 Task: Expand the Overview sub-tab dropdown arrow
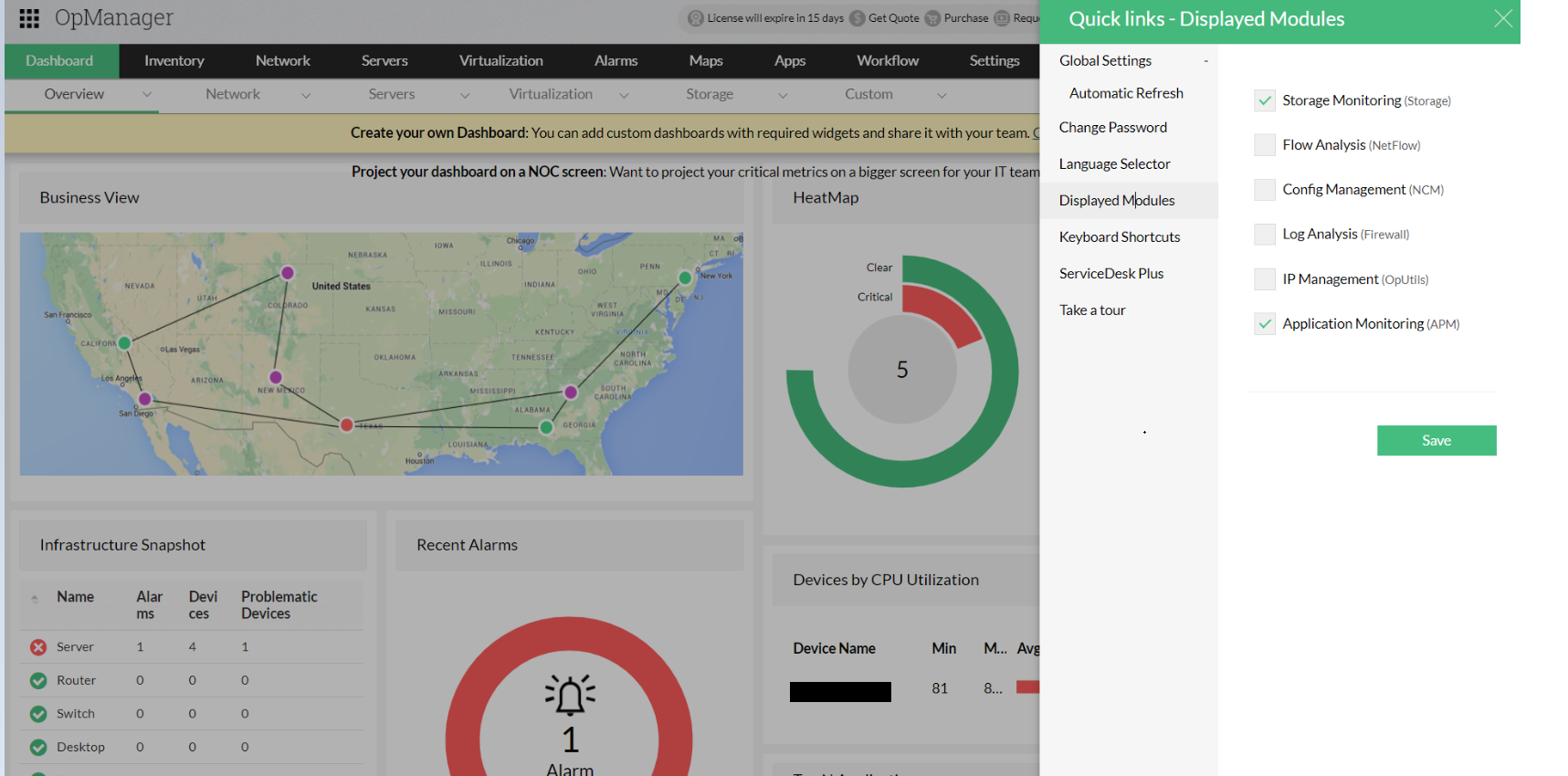pos(147,95)
